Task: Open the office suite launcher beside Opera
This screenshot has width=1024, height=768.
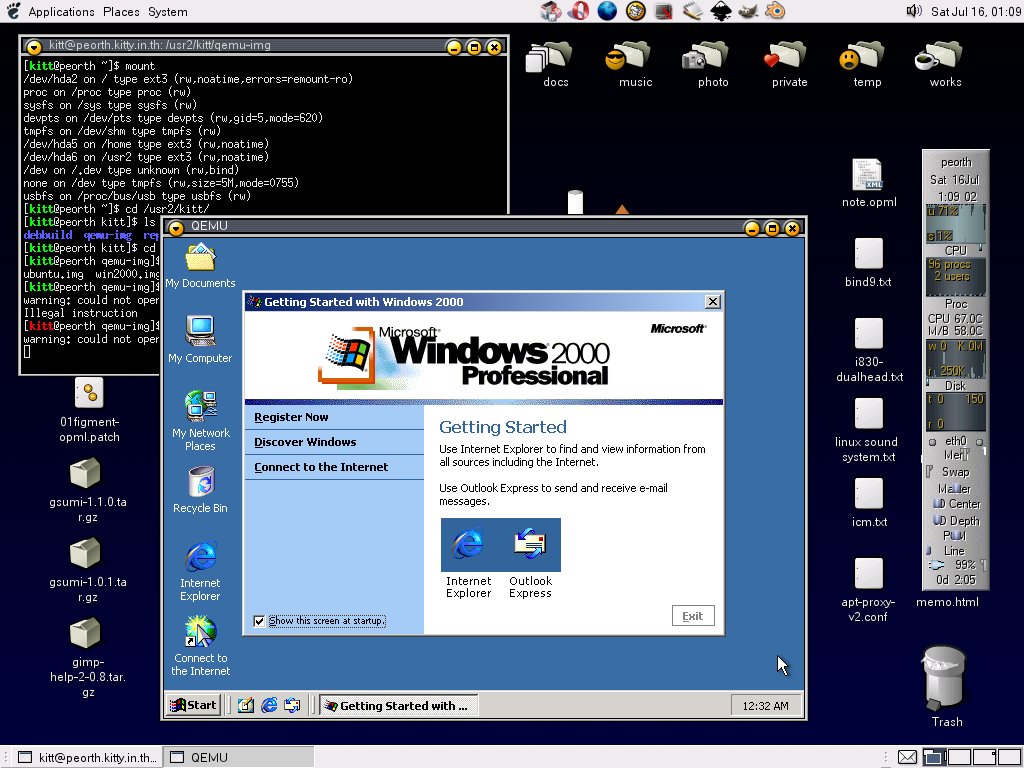Action: (x=551, y=11)
